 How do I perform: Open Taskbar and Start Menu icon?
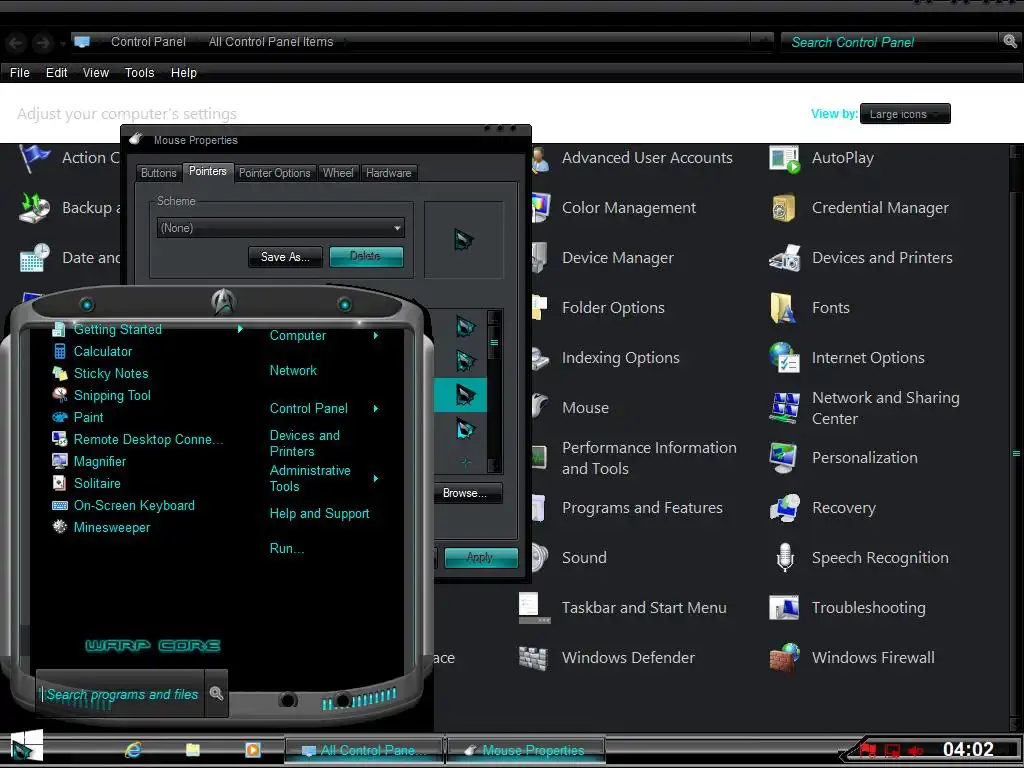tap(534, 608)
